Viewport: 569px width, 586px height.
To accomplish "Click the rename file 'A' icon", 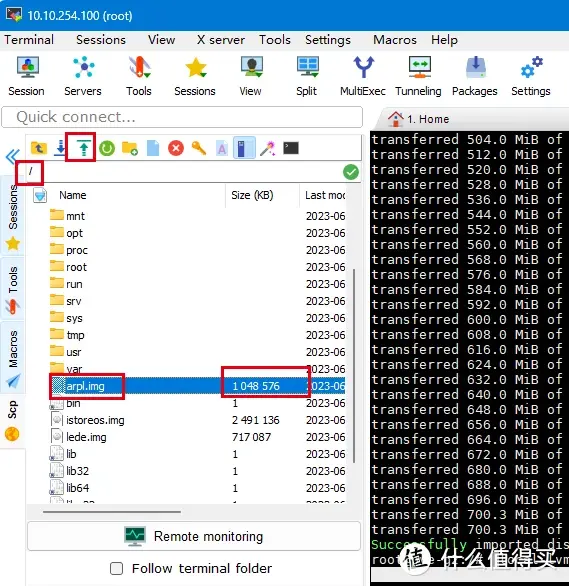I will point(222,148).
